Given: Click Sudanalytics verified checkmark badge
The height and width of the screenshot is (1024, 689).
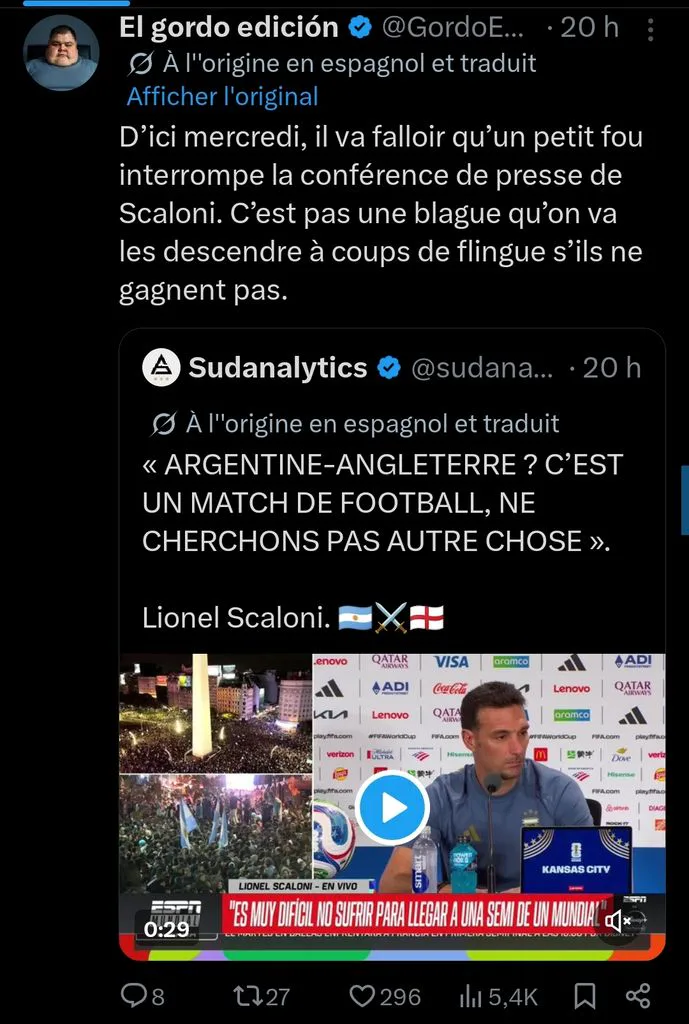Looking at the screenshot, I should coord(389,368).
